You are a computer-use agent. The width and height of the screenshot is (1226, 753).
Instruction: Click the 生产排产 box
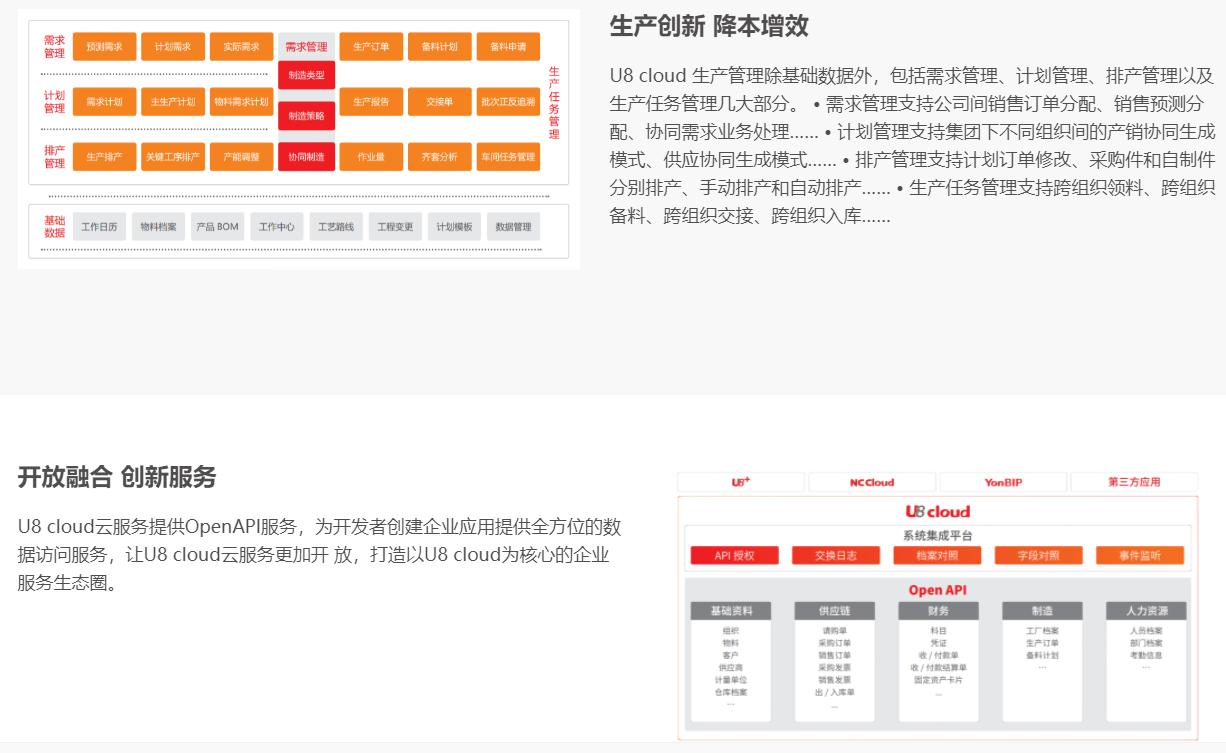click(x=105, y=157)
